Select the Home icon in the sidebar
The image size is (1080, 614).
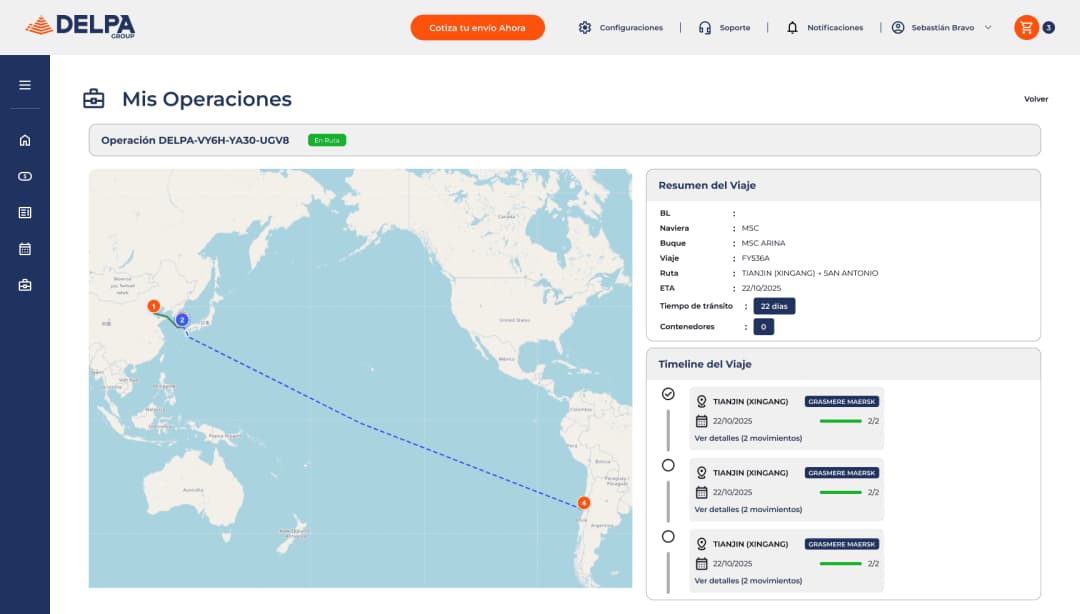click(x=24, y=140)
